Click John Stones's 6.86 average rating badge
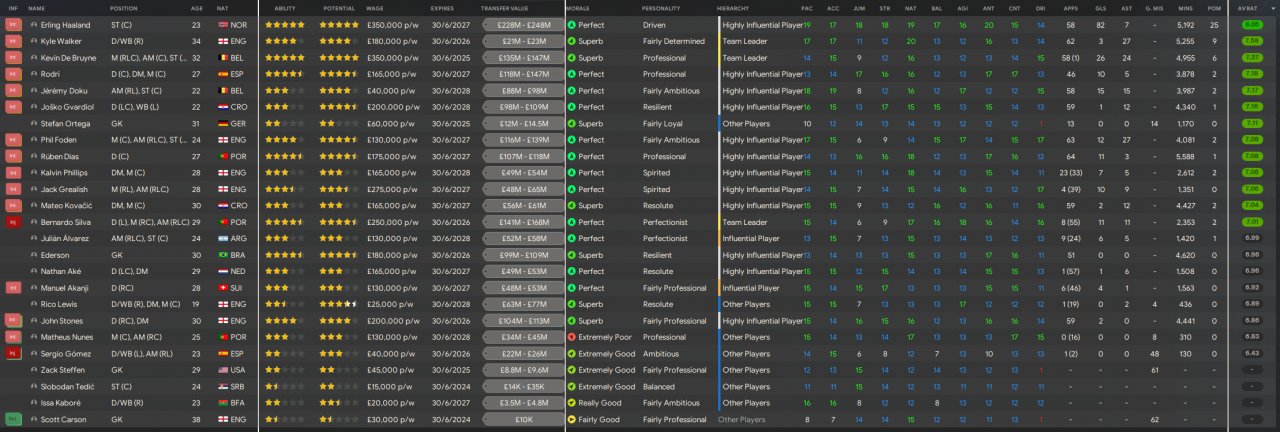 point(1250,321)
